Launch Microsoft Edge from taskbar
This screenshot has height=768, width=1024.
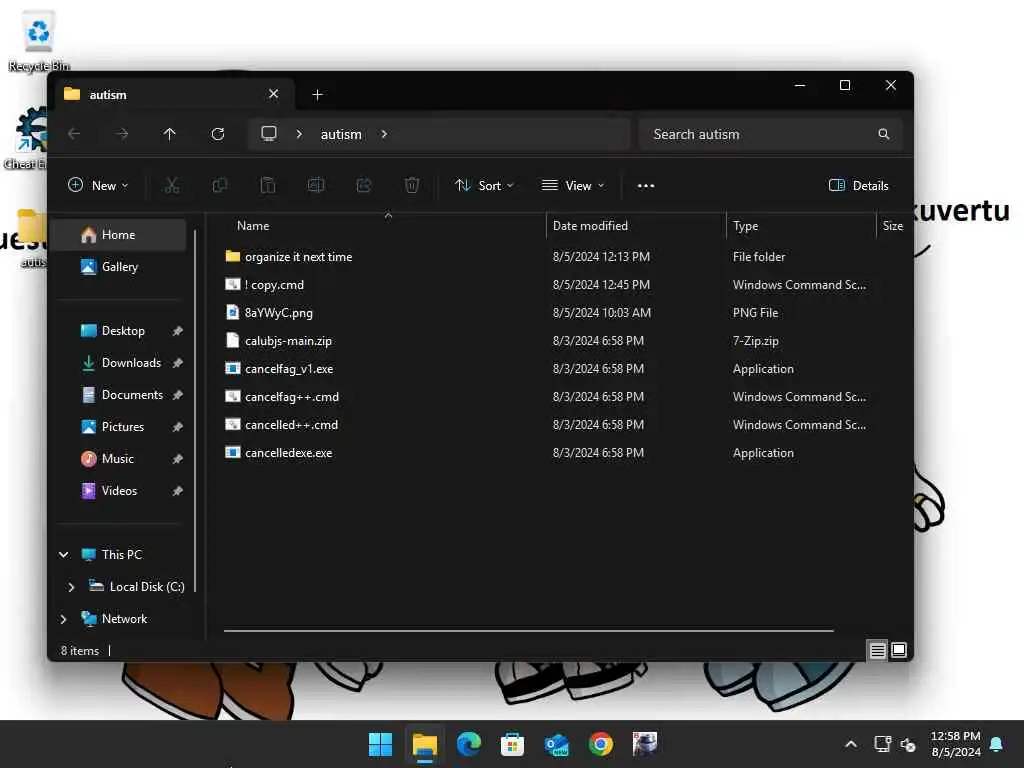pos(469,744)
